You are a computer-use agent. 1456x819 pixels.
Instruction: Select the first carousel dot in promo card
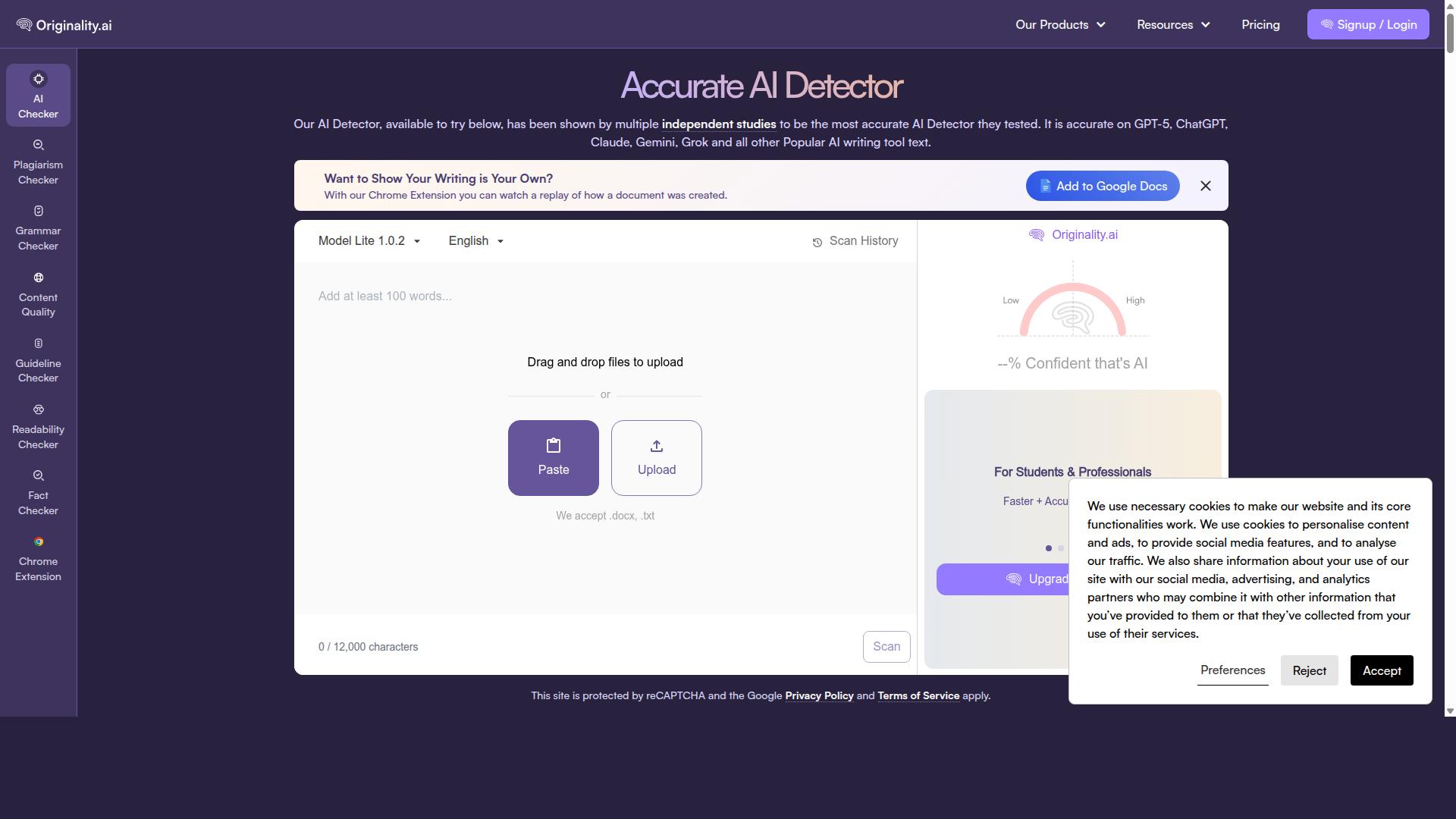(x=1049, y=548)
